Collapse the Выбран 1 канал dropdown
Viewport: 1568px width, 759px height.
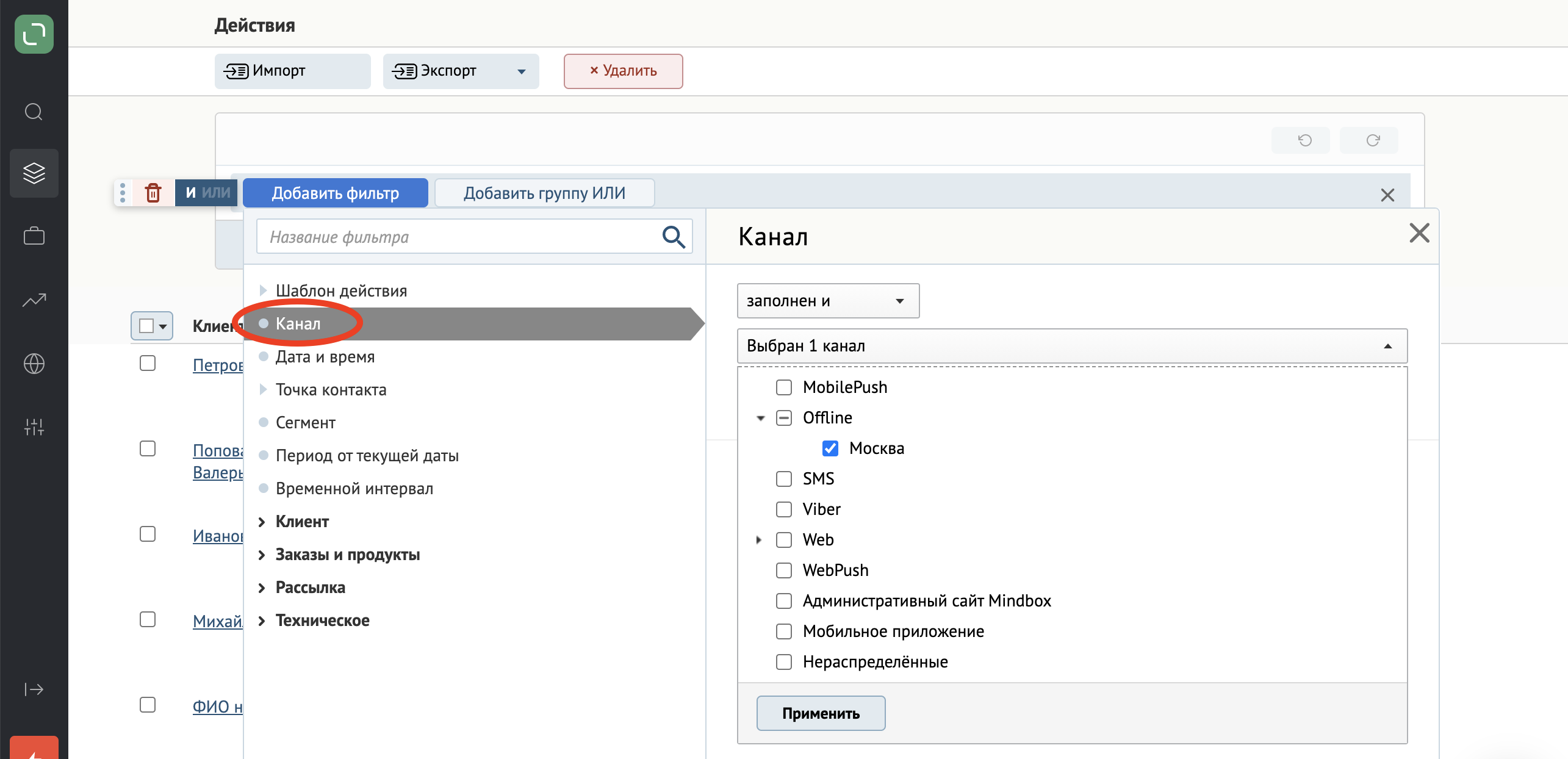click(x=1072, y=346)
